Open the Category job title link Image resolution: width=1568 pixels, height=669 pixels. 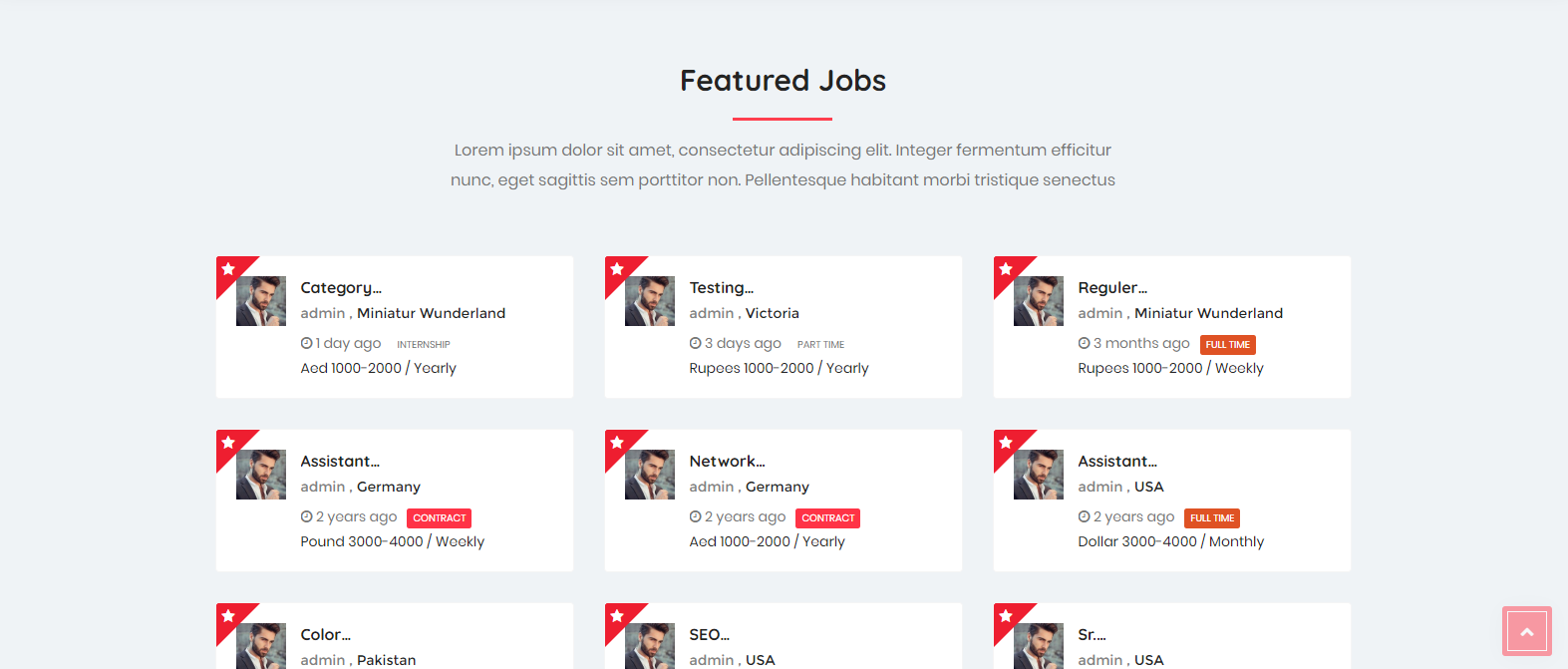tap(341, 288)
